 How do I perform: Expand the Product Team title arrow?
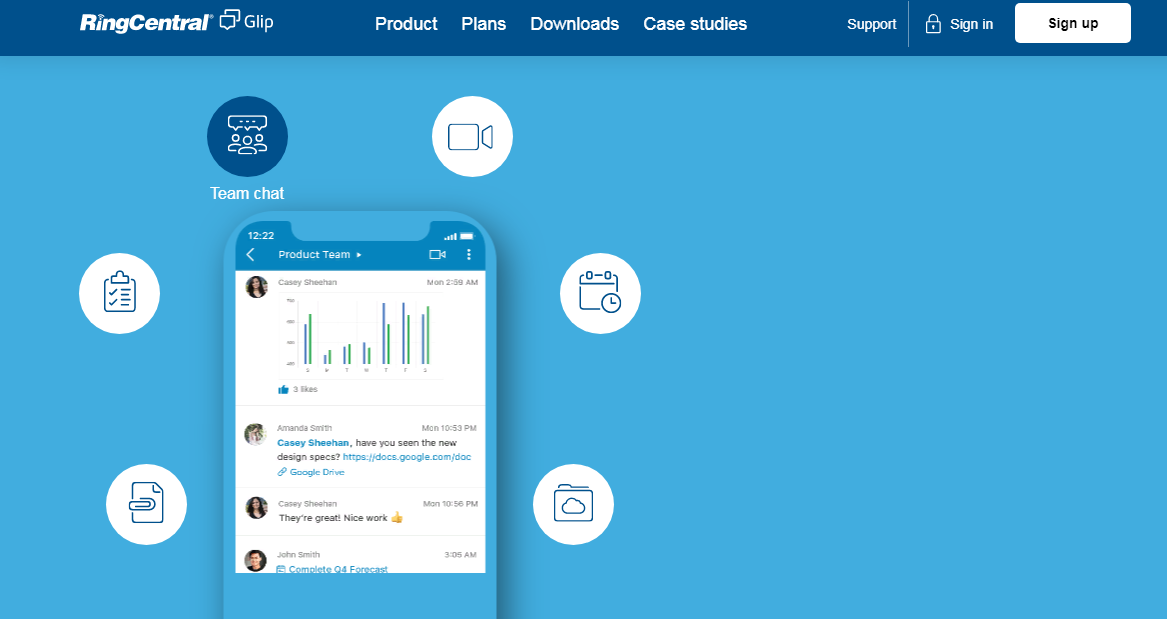359,254
